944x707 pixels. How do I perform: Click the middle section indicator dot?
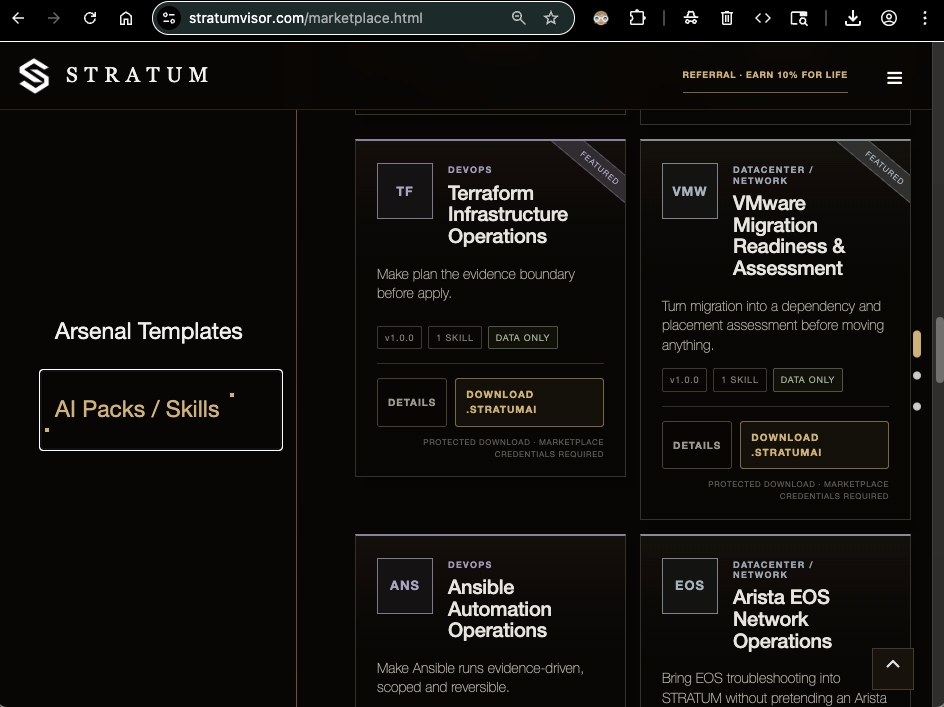click(x=916, y=375)
